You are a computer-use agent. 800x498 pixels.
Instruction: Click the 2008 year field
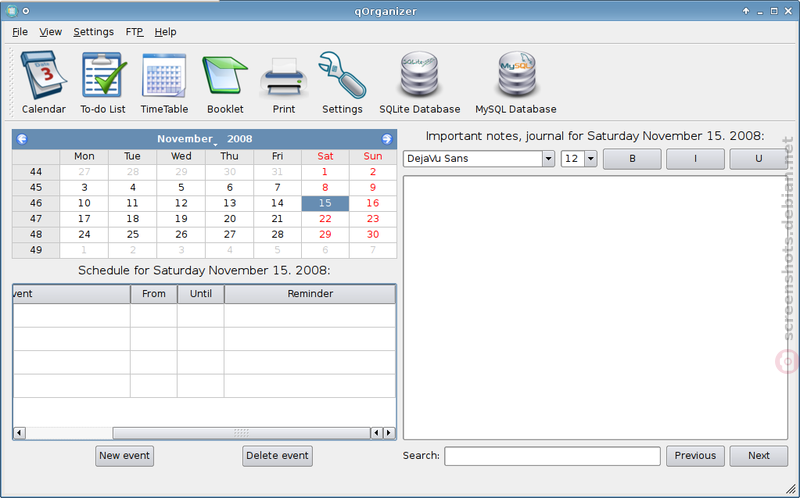pos(240,139)
